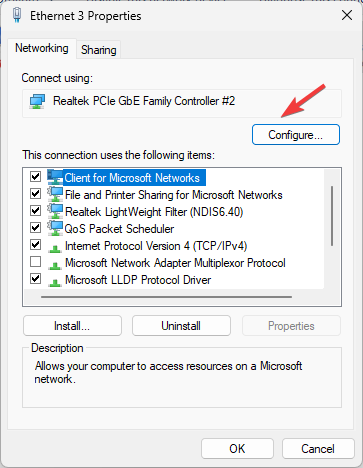Toggle the QoS Packet Scheduler checkbox
The image size is (363, 468).
tap(35, 227)
